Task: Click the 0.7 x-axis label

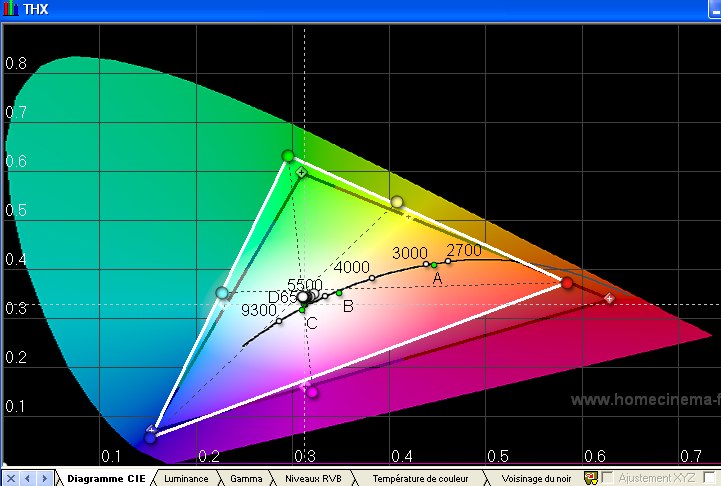Action: pyautogui.click(x=690, y=456)
